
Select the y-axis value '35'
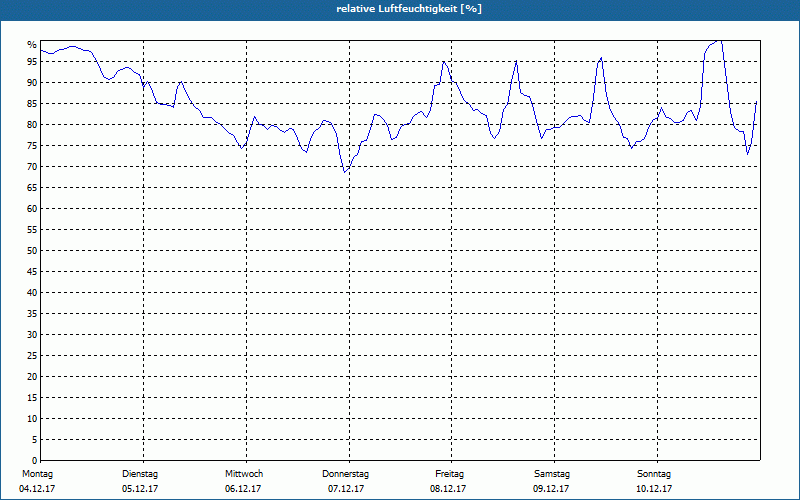(32, 314)
